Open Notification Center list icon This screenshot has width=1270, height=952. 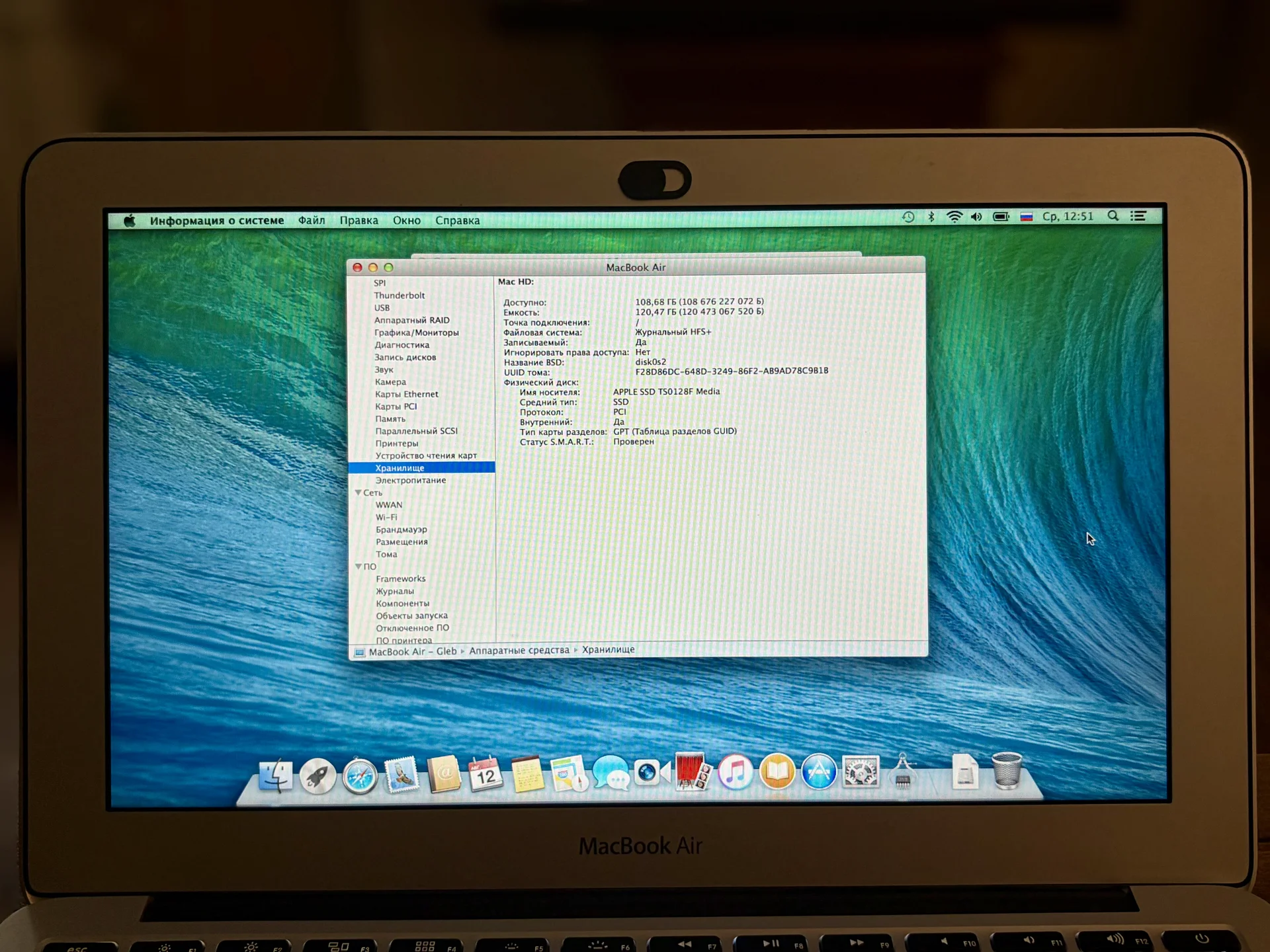(x=1138, y=216)
